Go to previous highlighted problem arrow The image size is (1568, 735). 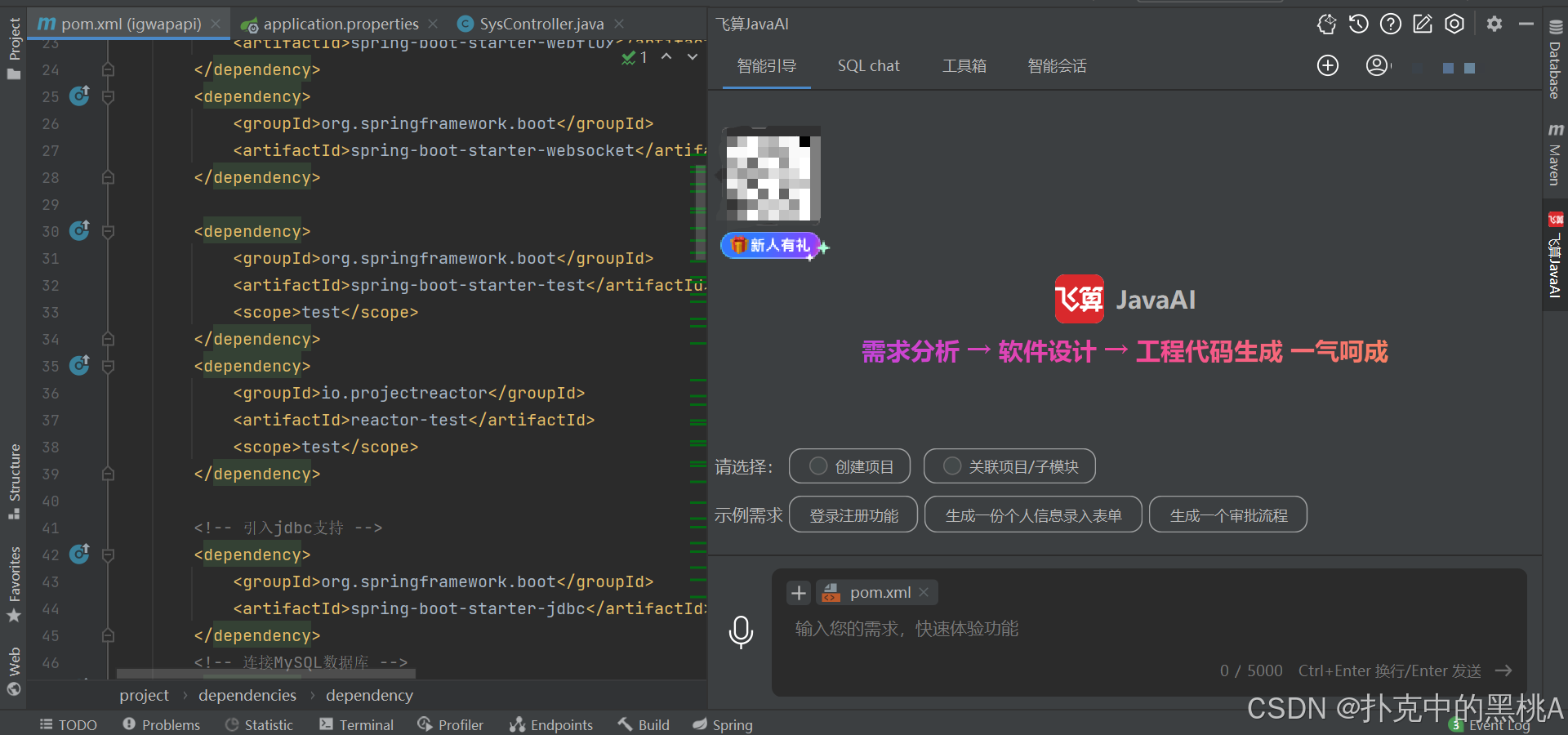(666, 56)
